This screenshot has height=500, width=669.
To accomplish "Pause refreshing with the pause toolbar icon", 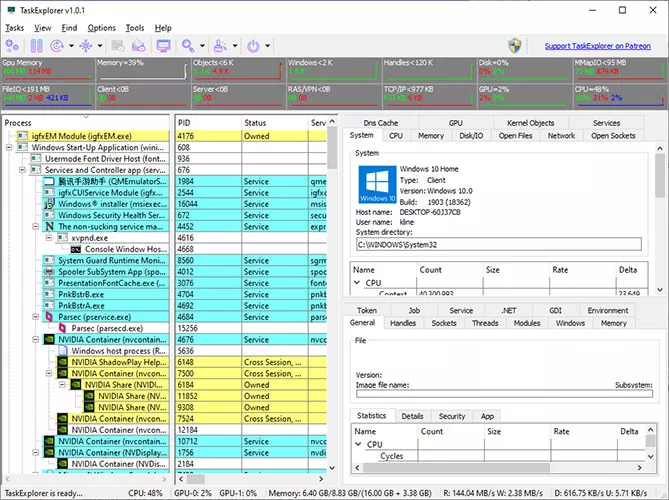I will [36, 46].
